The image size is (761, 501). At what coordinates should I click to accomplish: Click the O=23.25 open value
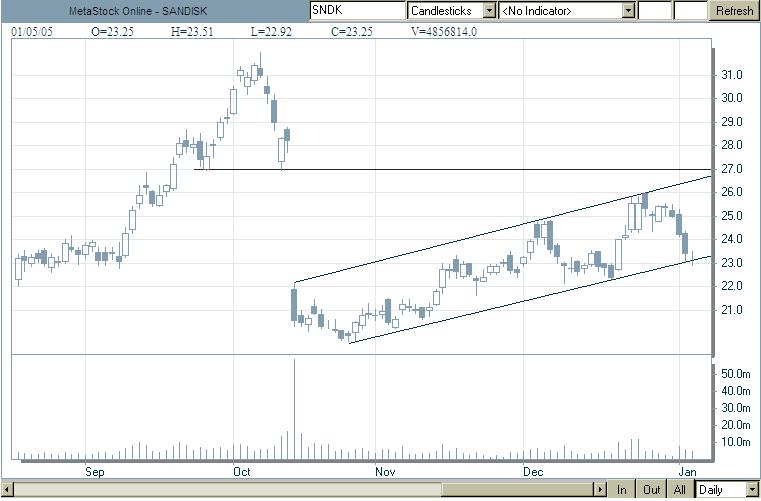click(112, 32)
